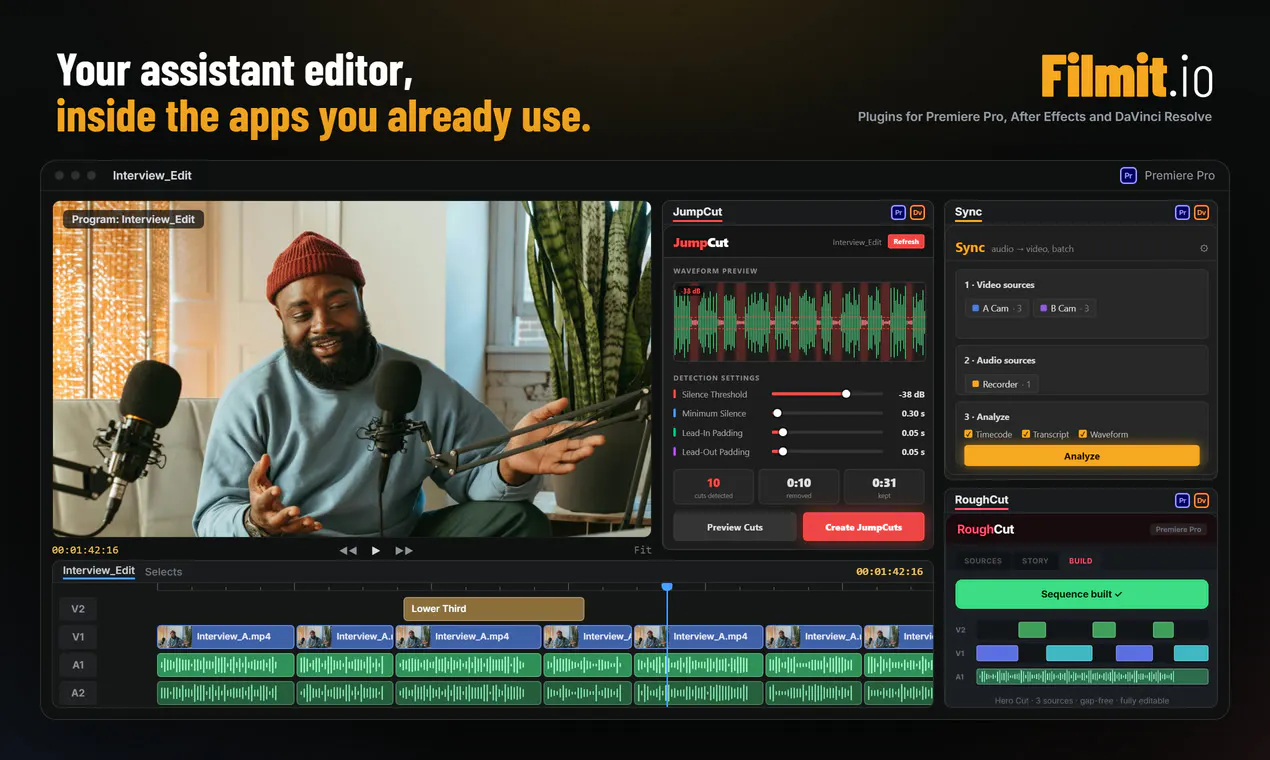Click the '-38 dB' Silence Threshold value
1270x760 pixels.
911,395
